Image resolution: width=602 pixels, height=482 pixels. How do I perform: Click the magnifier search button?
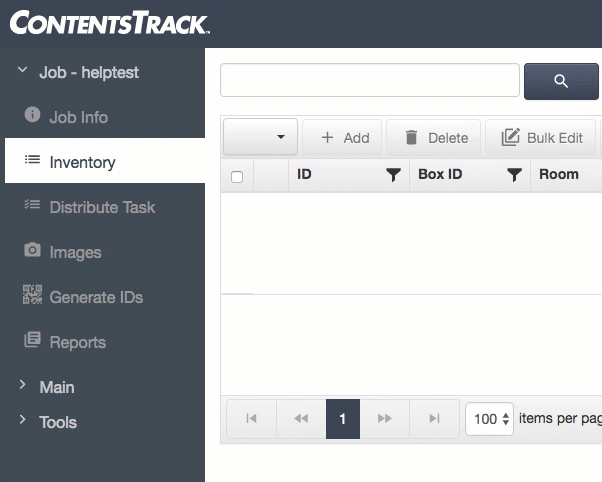(561, 81)
